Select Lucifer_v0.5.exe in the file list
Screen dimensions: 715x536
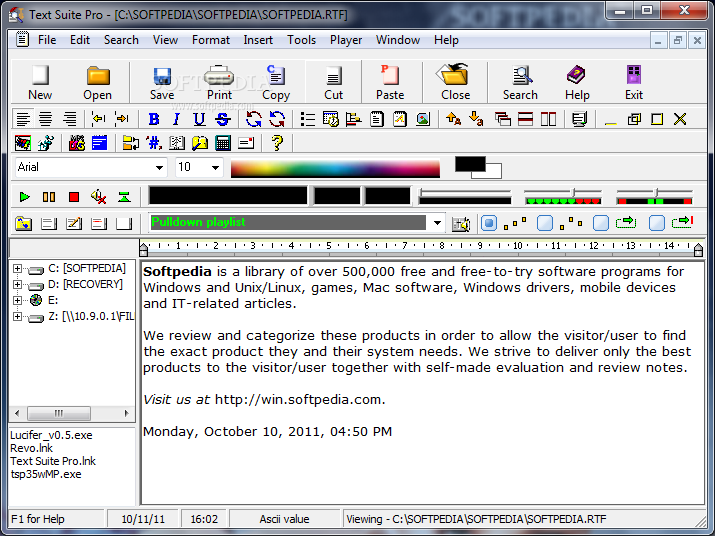51,435
